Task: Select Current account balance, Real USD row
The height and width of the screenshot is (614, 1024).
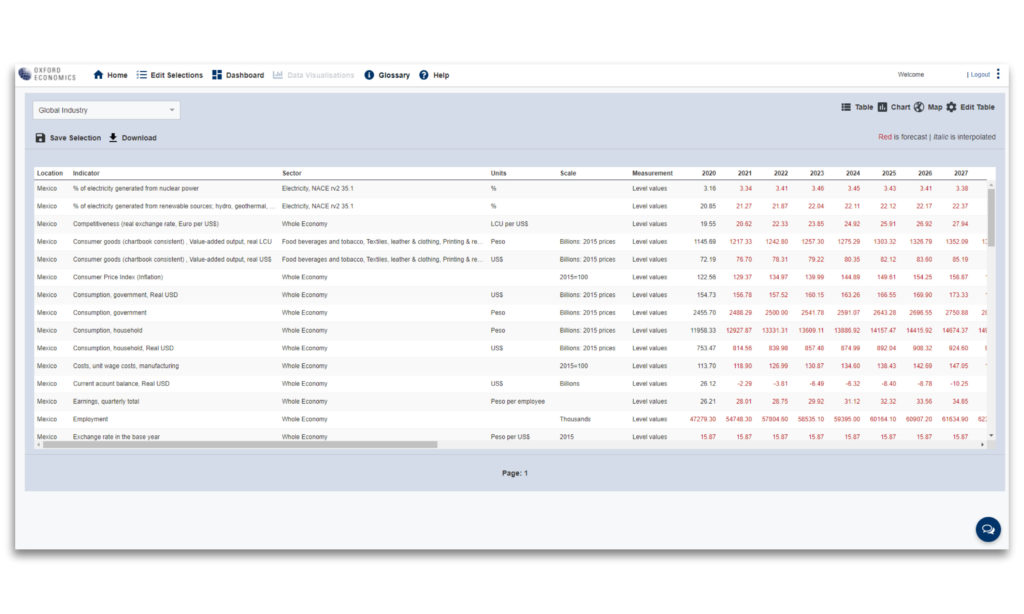Action: point(511,383)
